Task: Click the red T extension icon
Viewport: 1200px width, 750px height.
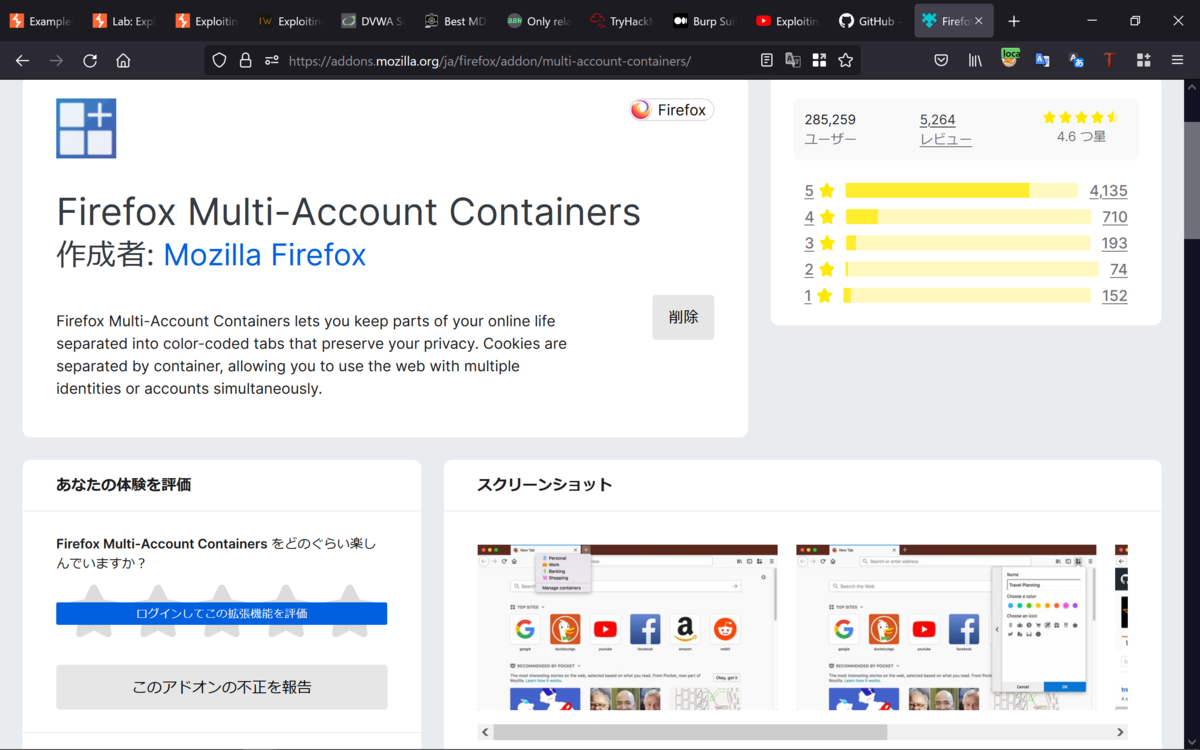Action: pos(1109,60)
